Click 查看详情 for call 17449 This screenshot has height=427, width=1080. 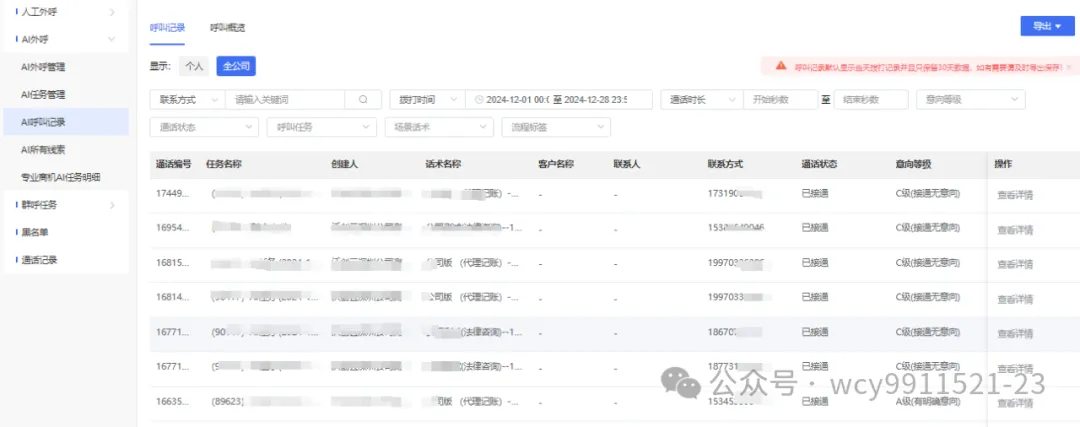(1015, 195)
